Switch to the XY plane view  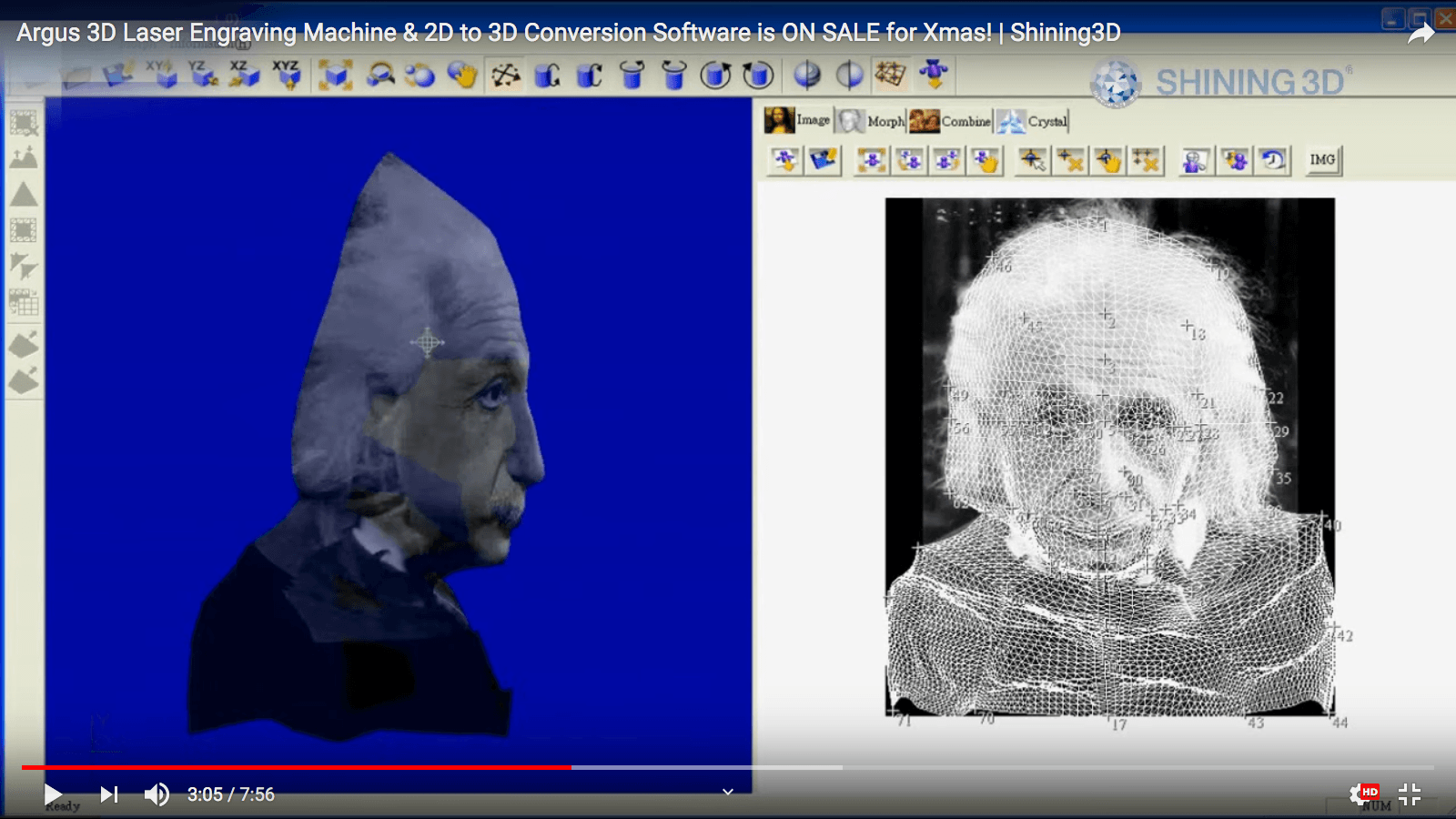(x=162, y=75)
